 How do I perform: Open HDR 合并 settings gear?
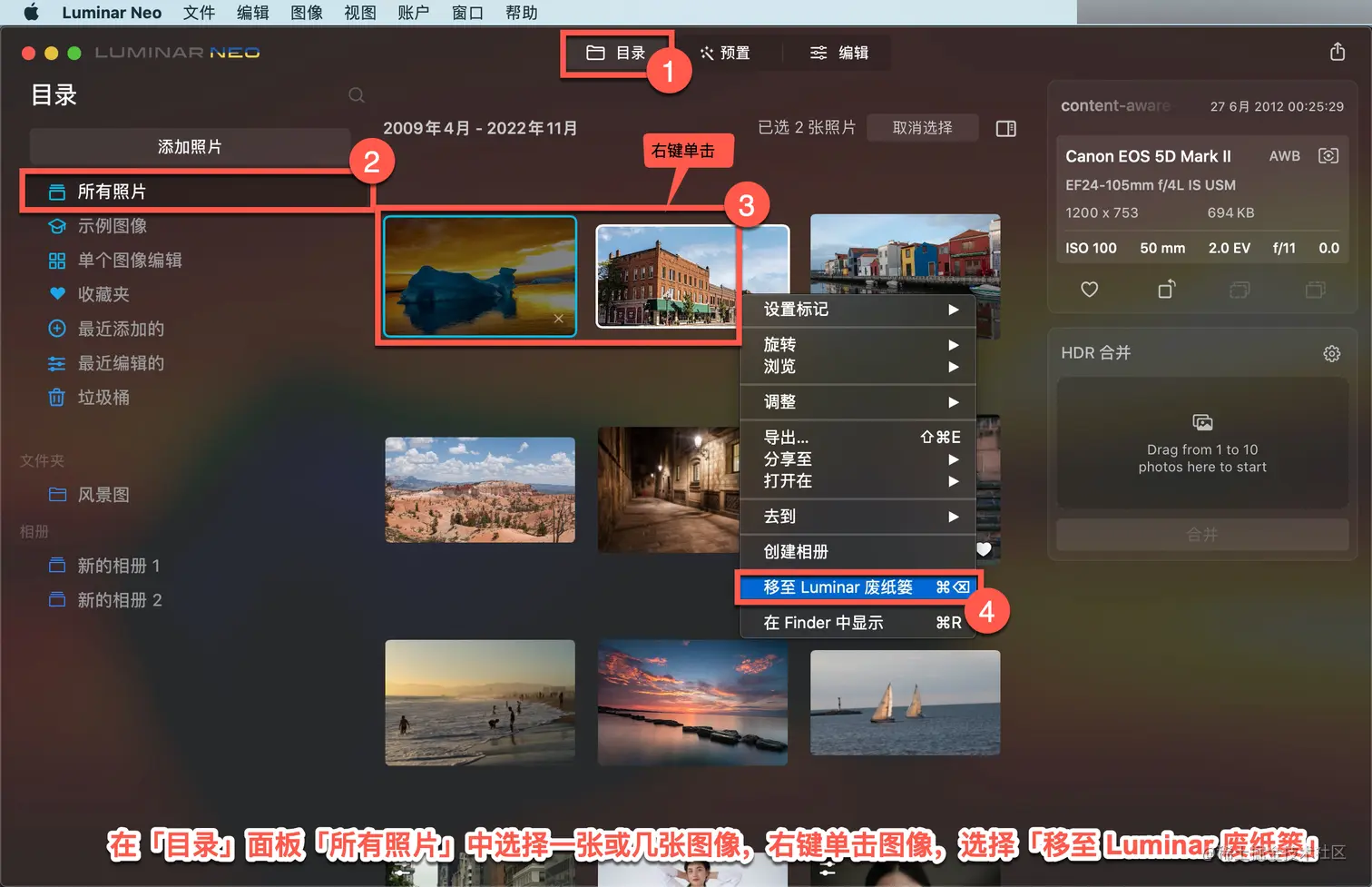[1331, 353]
